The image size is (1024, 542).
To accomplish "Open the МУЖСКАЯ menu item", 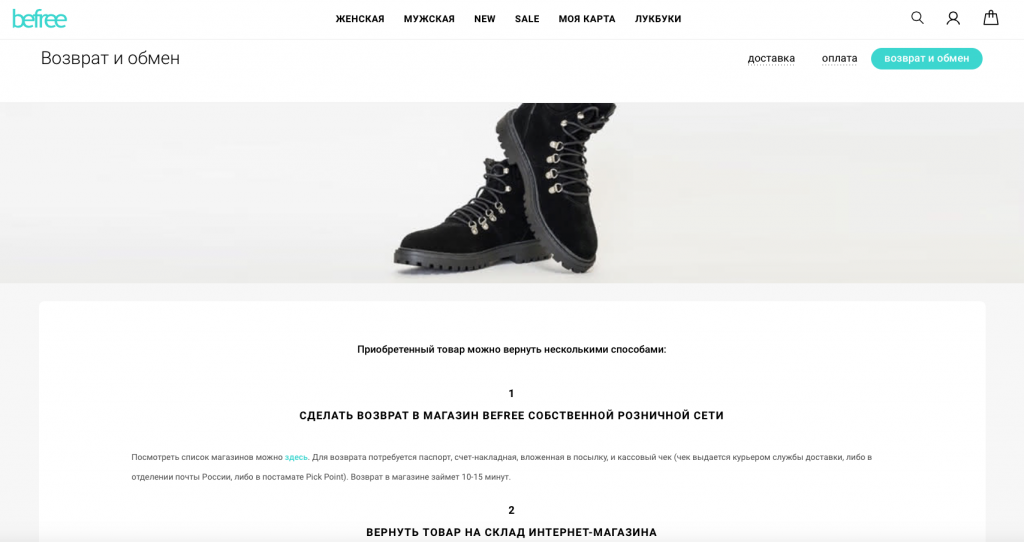I will tap(429, 19).
